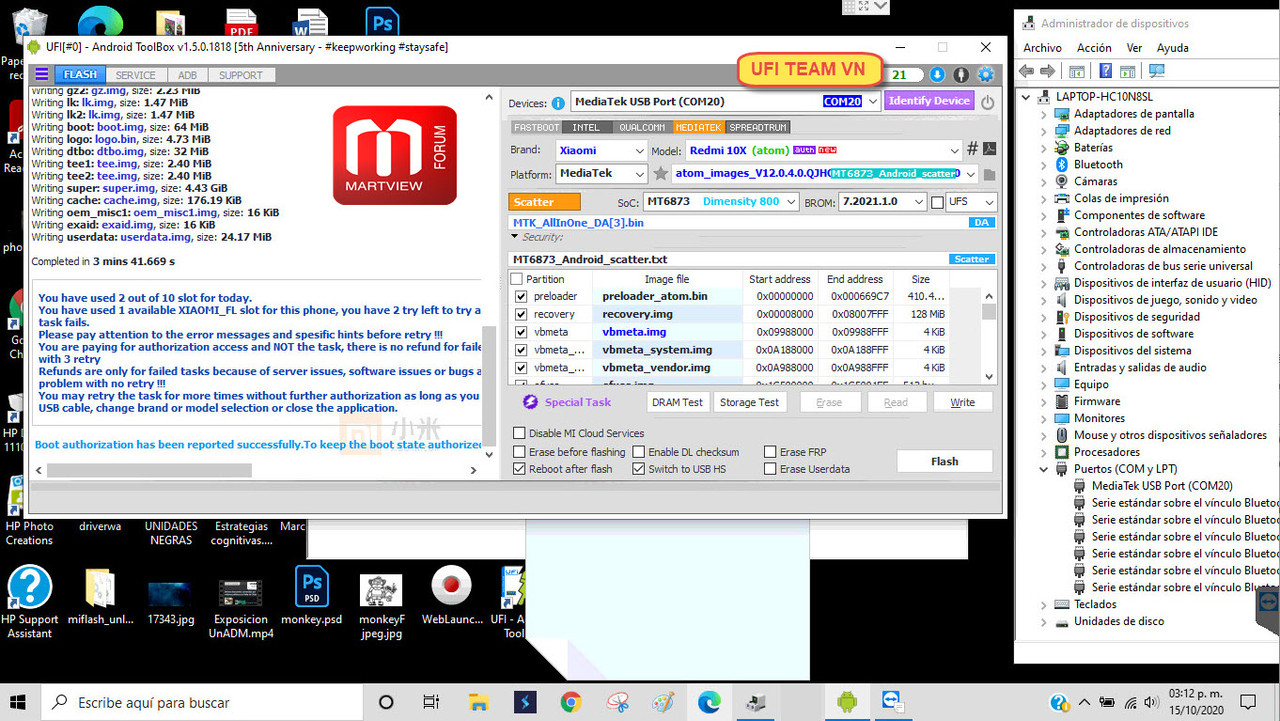
Task: Click Forward arrow in Device Manager toolbar
Action: coord(1047,71)
